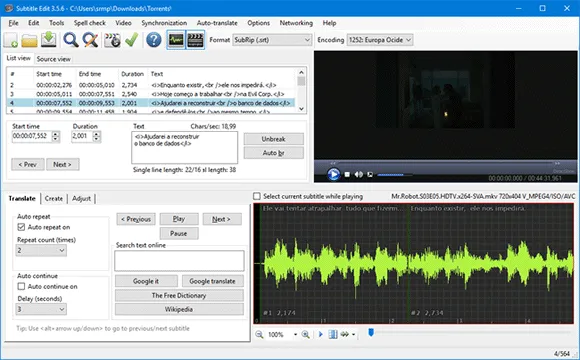Open the Networking menu
580x360 pixels.
point(296,23)
